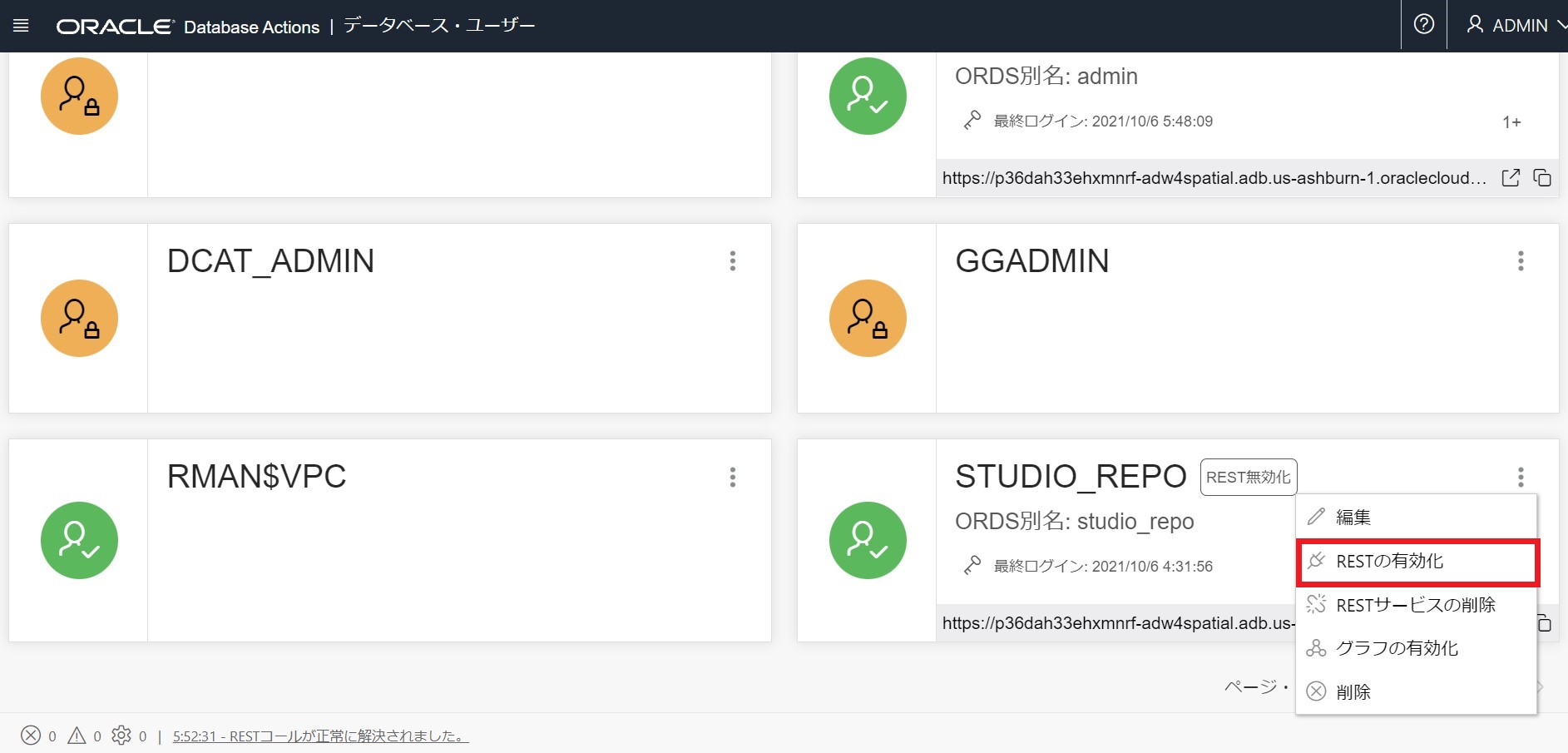Click the warning triangle icon in the status bar
1568x753 pixels.
click(x=77, y=736)
